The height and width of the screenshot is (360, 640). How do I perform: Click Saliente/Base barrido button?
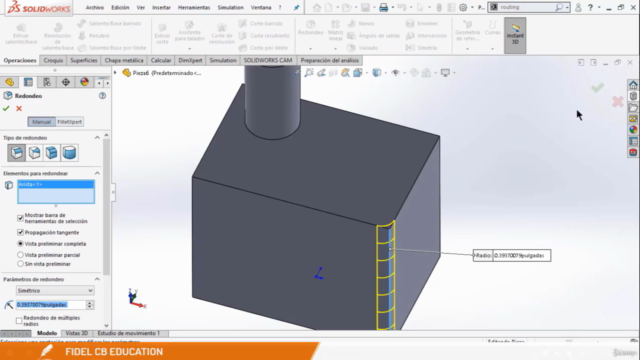tap(109, 24)
